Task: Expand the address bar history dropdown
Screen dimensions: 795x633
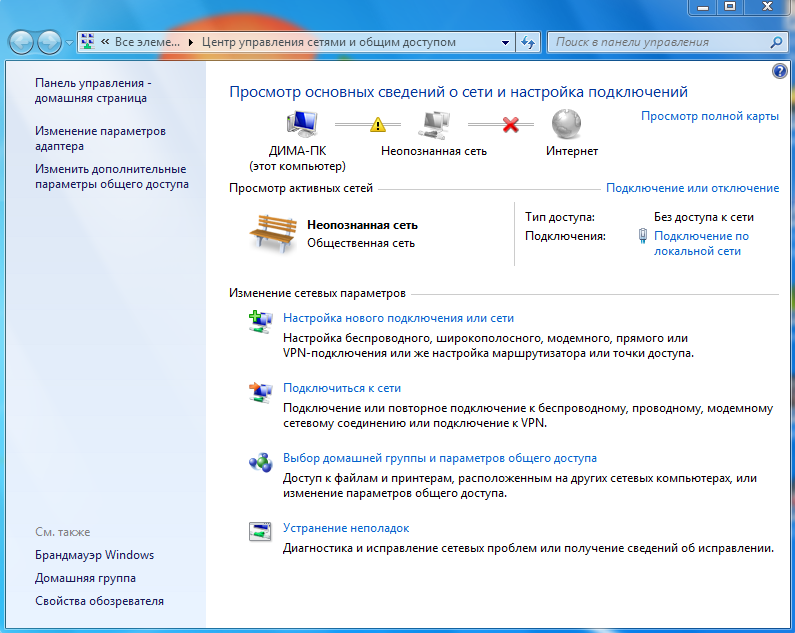Action: [505, 43]
